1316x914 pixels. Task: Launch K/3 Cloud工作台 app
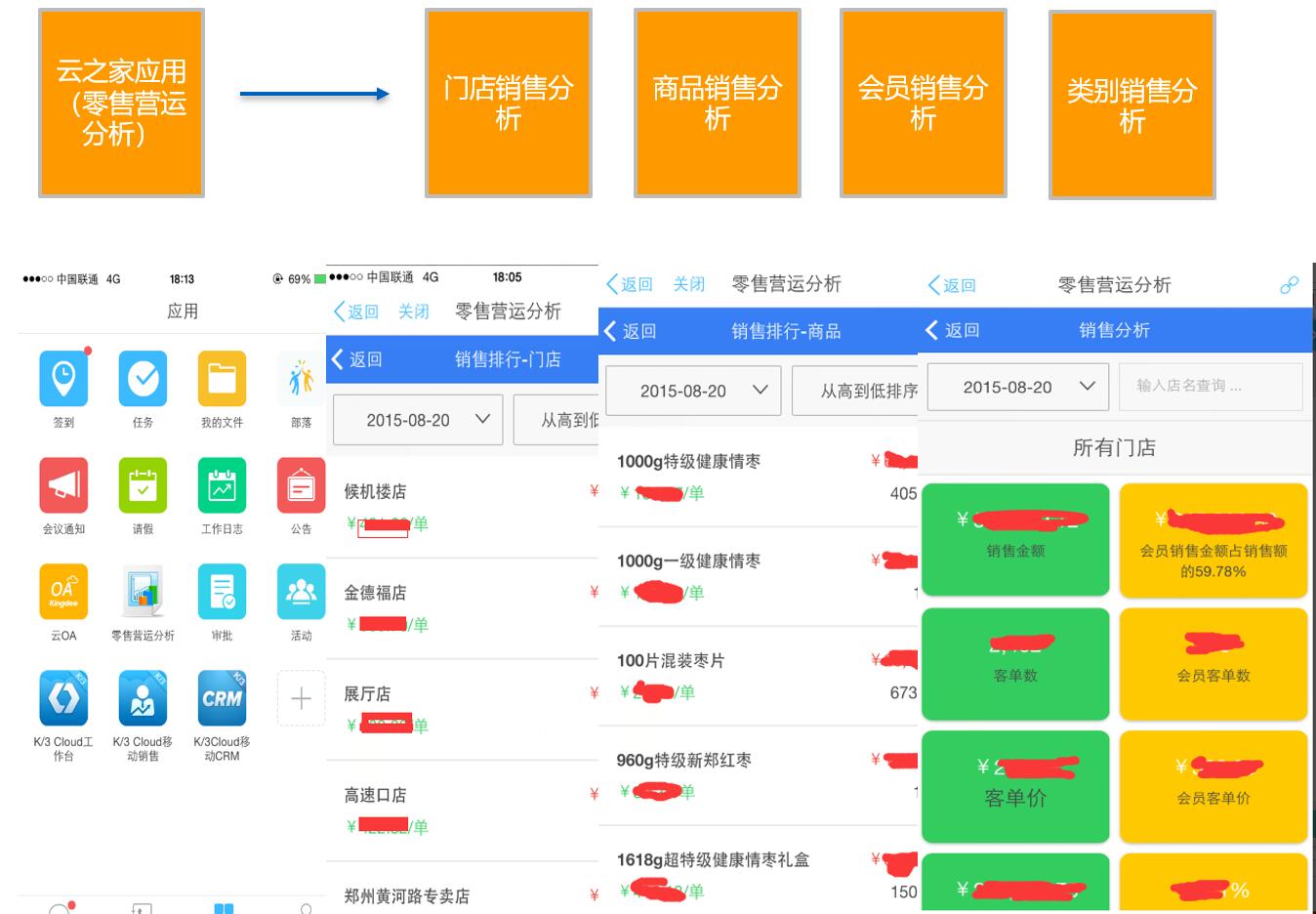63,698
